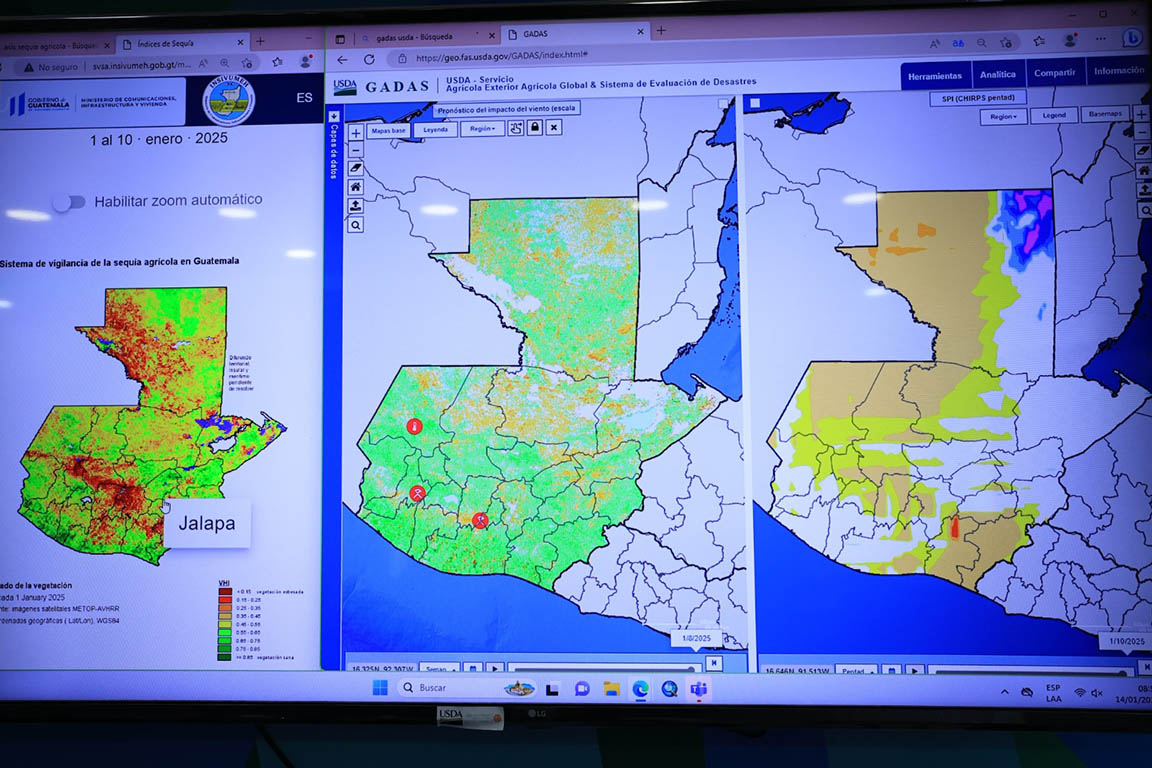Image resolution: width=1152 pixels, height=768 pixels.
Task: Click the Mapas base button
Action: (388, 131)
